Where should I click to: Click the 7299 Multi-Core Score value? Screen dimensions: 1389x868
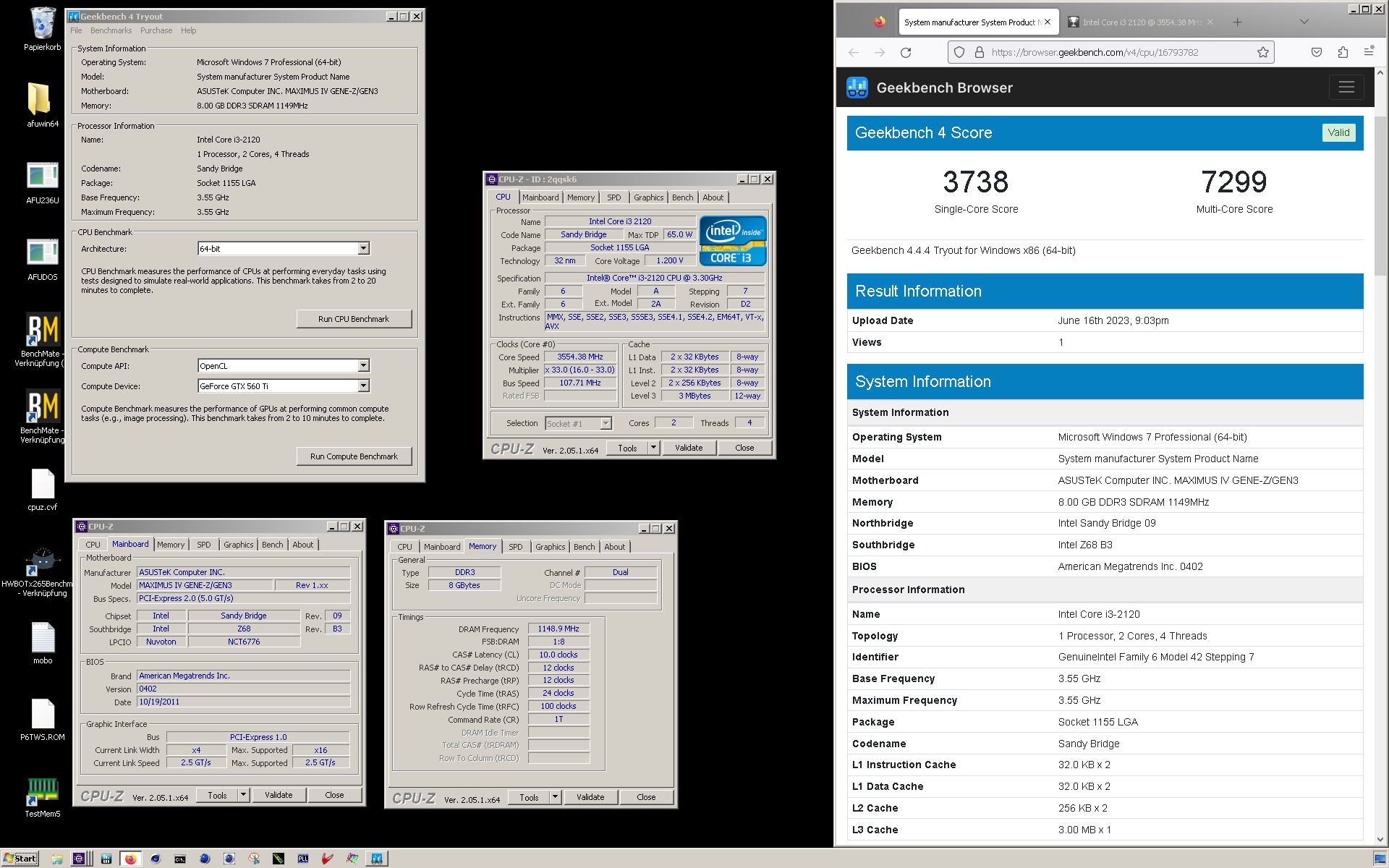(x=1234, y=182)
